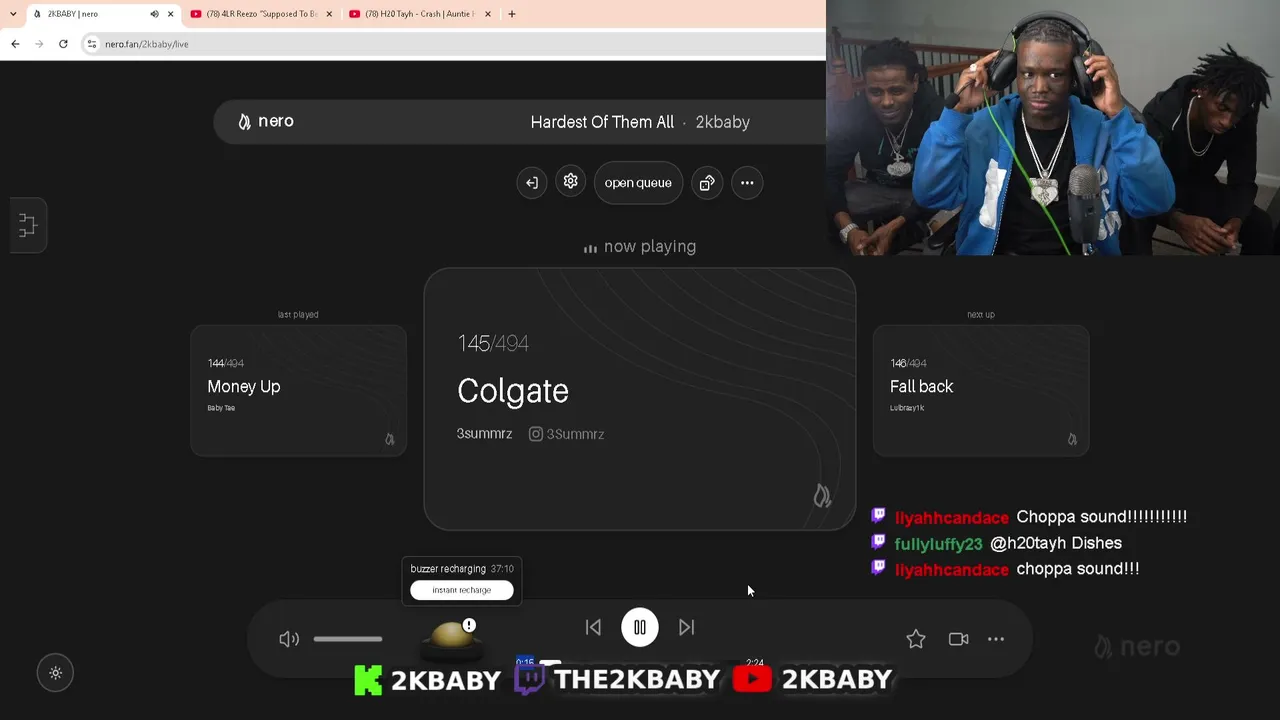Click the Hardest Of Them All title
This screenshot has width=1280, height=720.
point(602,122)
